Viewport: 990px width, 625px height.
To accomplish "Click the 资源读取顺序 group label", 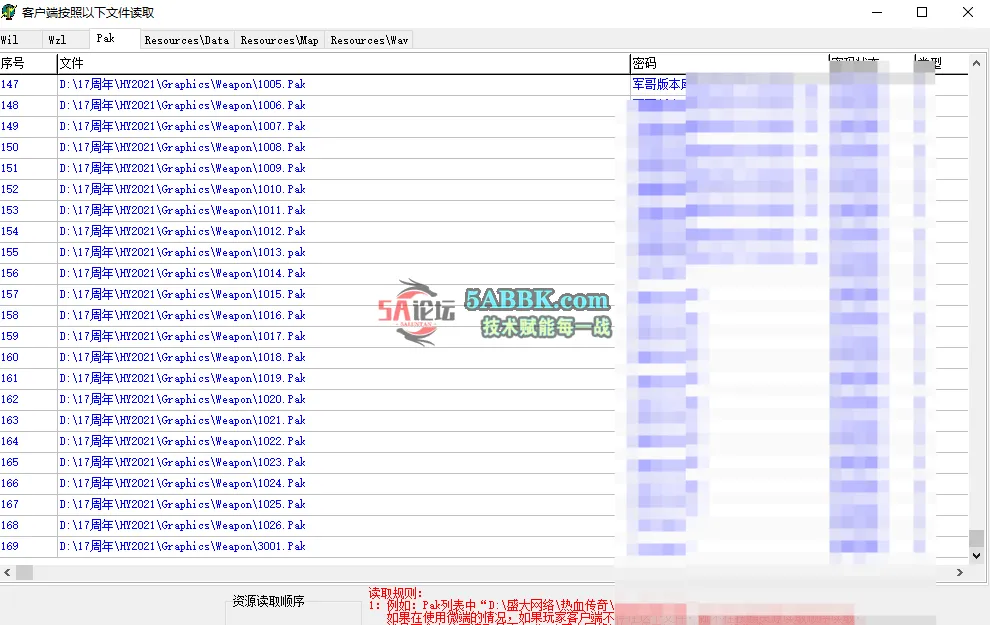I will pos(268,601).
